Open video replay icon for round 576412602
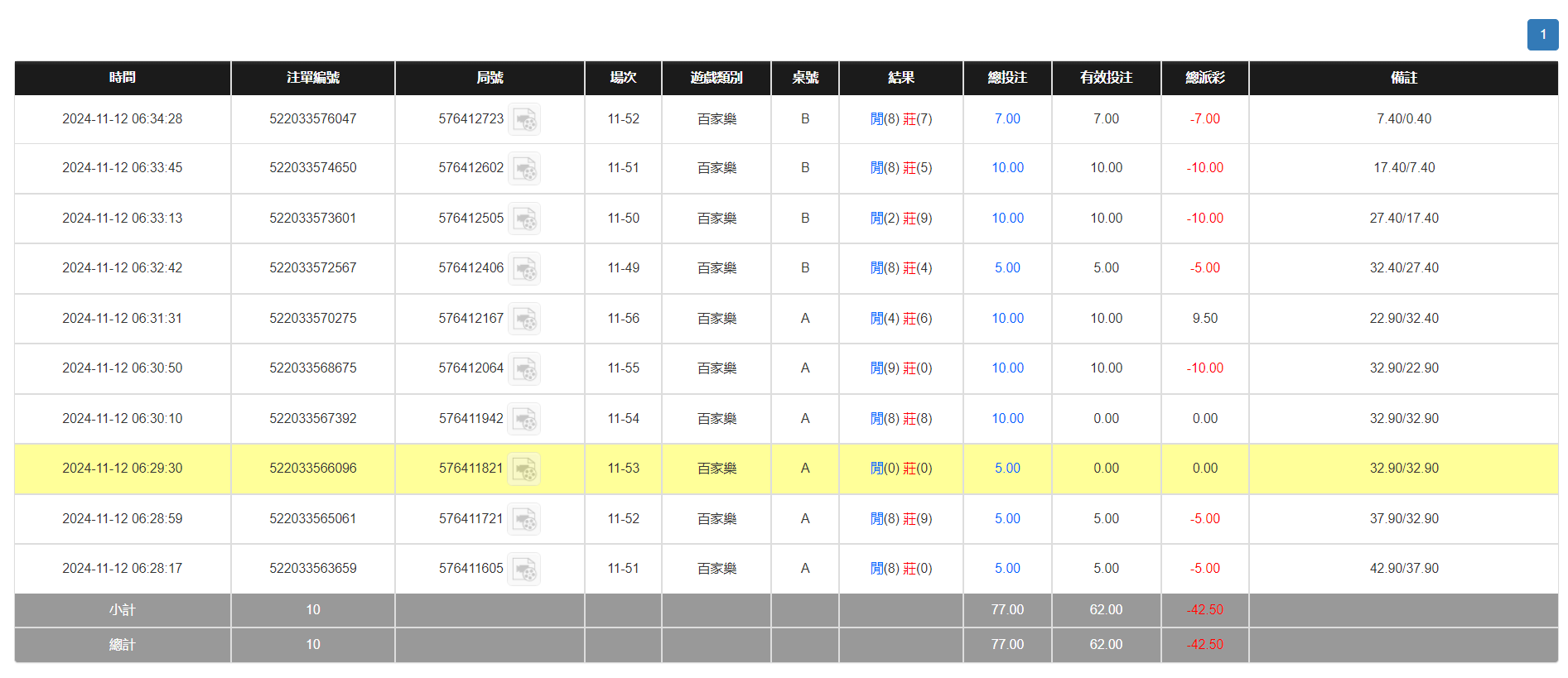Image resolution: width=1568 pixels, height=678 pixels. coord(524,169)
